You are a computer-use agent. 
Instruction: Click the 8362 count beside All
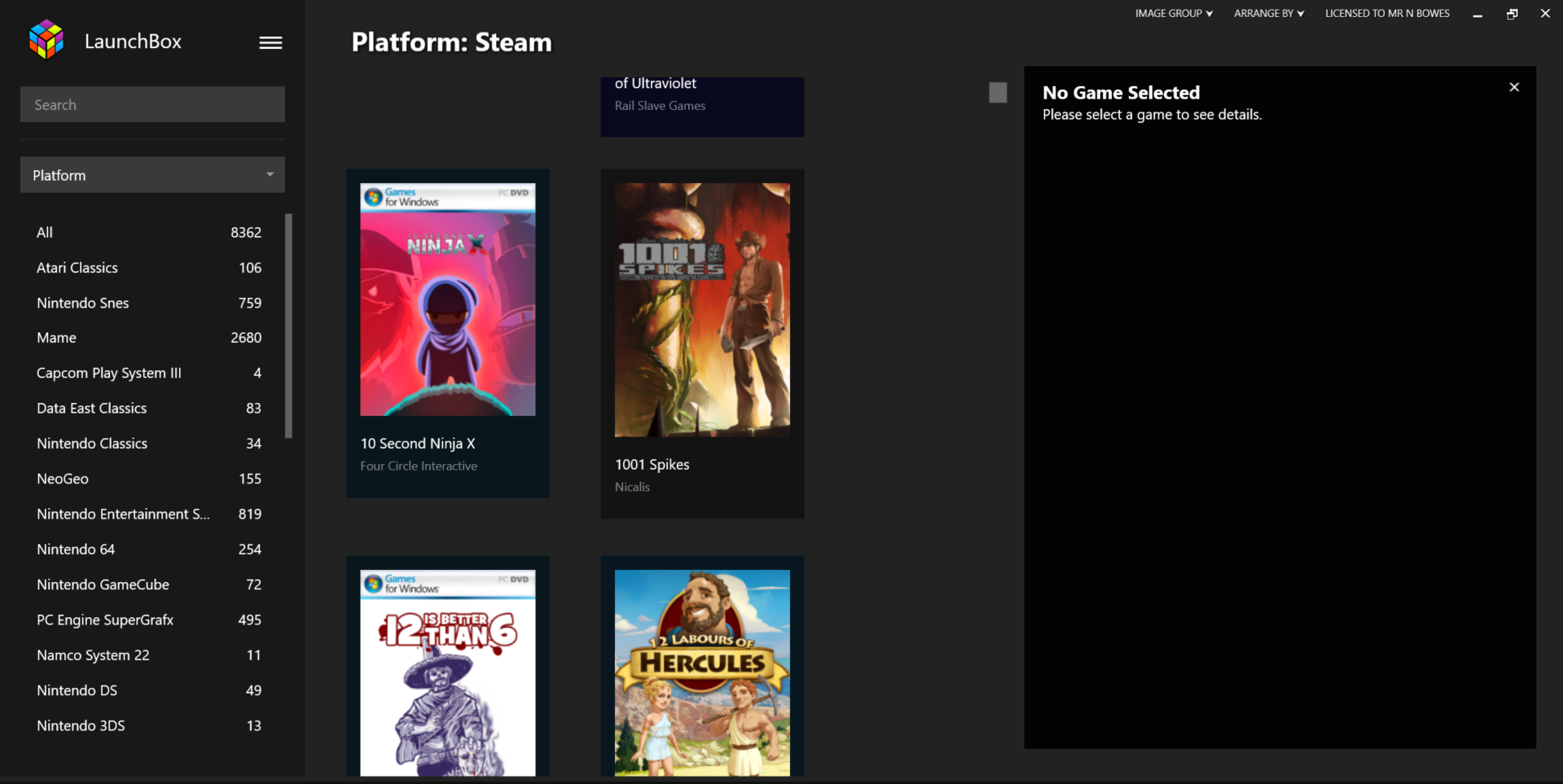[x=246, y=233]
